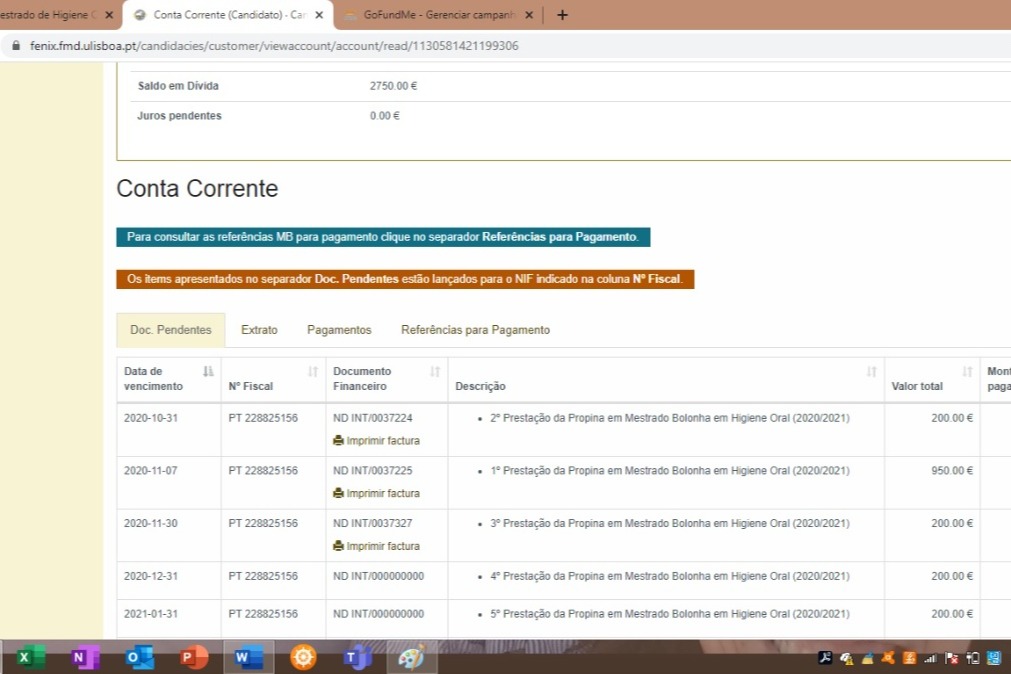1011x674 pixels.
Task: Open Excel from the taskbar
Action: (30, 657)
